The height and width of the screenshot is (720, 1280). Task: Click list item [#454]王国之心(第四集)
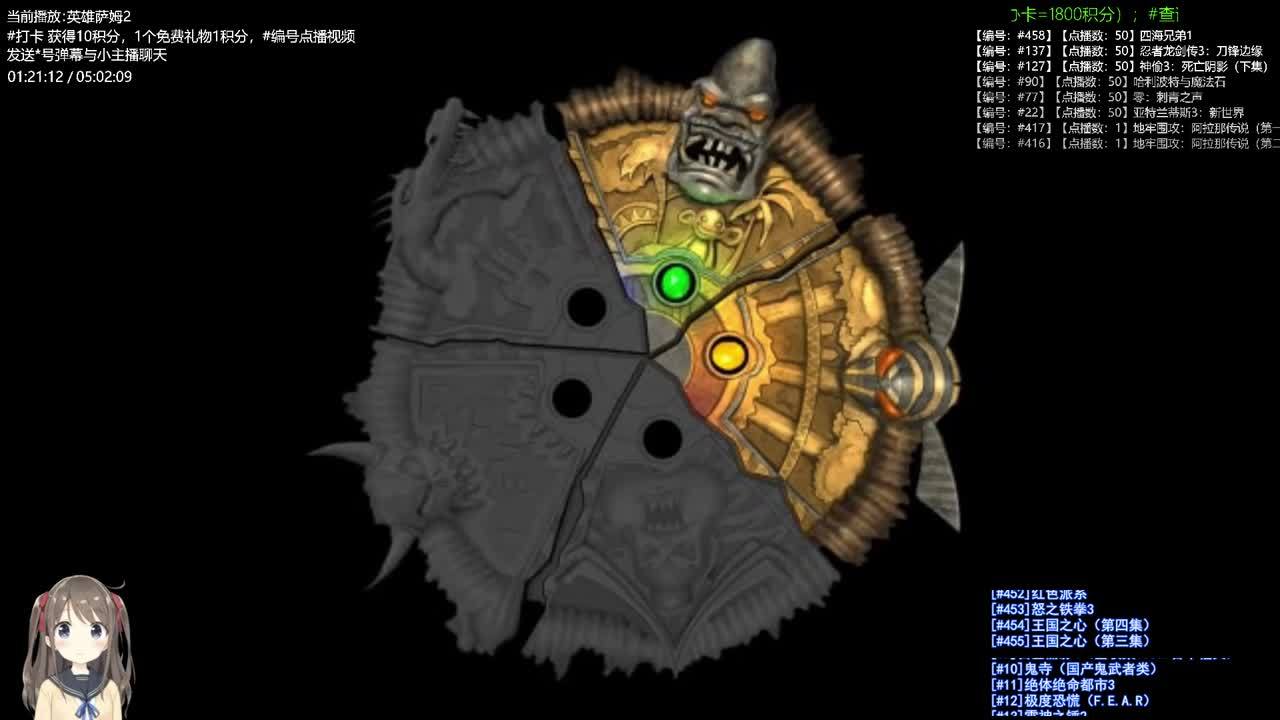click(1070, 625)
